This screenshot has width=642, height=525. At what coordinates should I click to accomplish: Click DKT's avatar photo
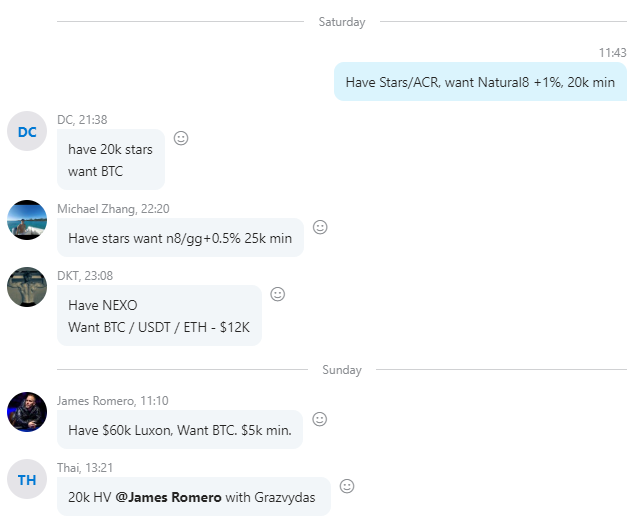tap(27, 287)
